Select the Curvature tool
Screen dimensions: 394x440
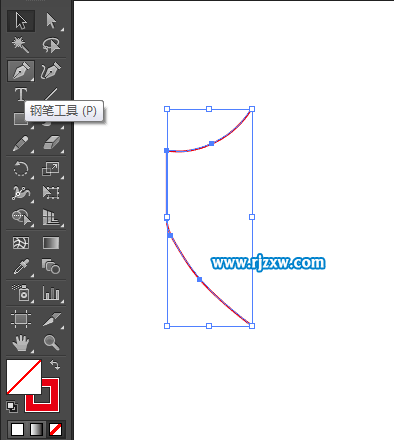pyautogui.click(x=51, y=71)
